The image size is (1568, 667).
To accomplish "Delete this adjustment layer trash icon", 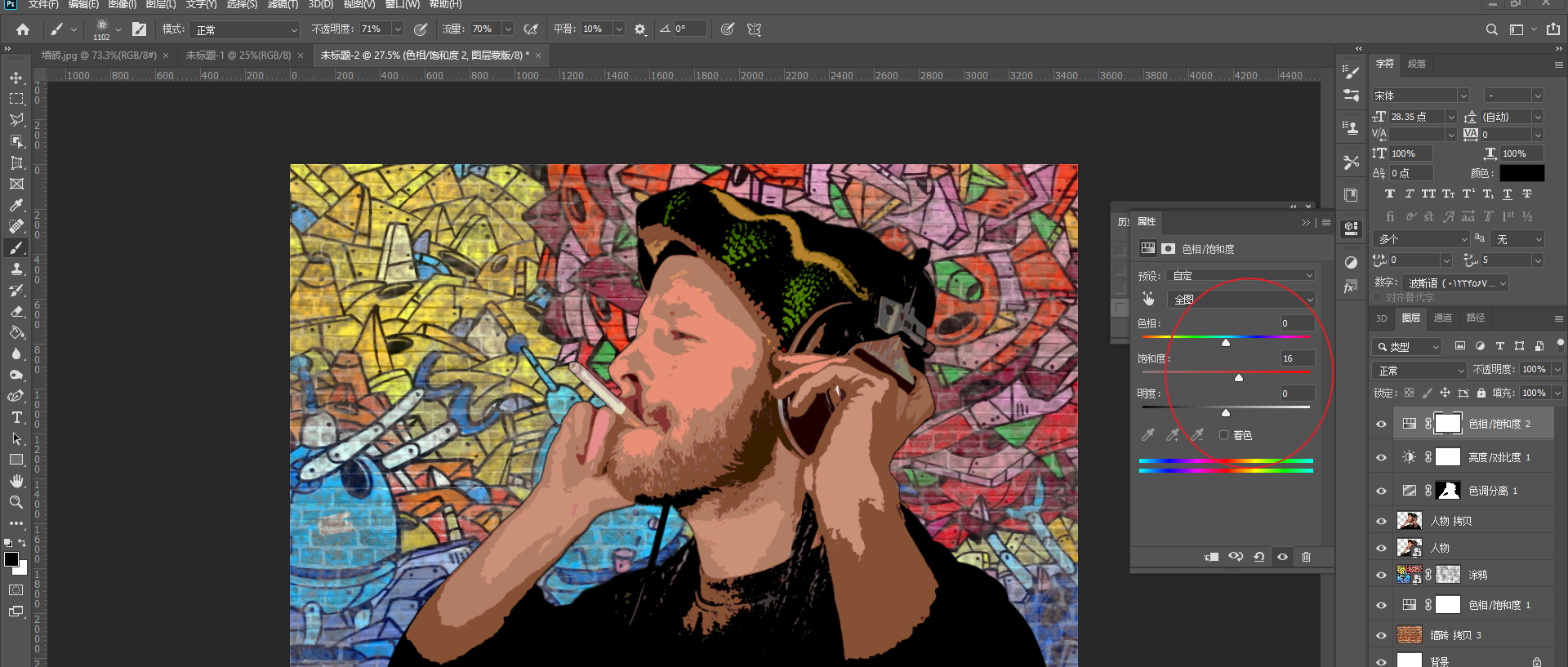I will tap(1306, 557).
